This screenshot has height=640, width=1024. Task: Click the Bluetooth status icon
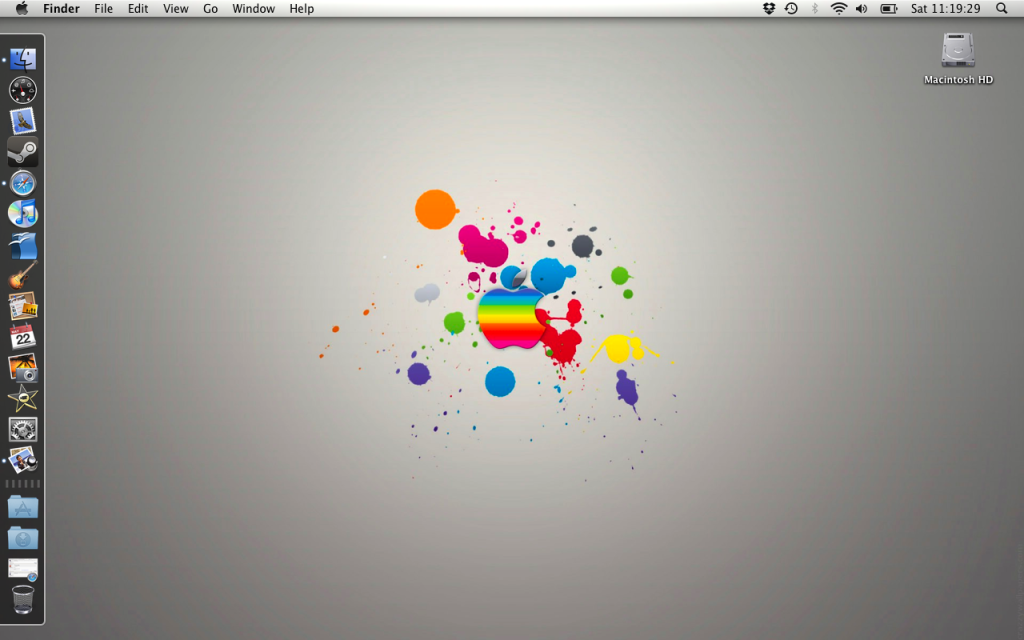click(x=815, y=8)
